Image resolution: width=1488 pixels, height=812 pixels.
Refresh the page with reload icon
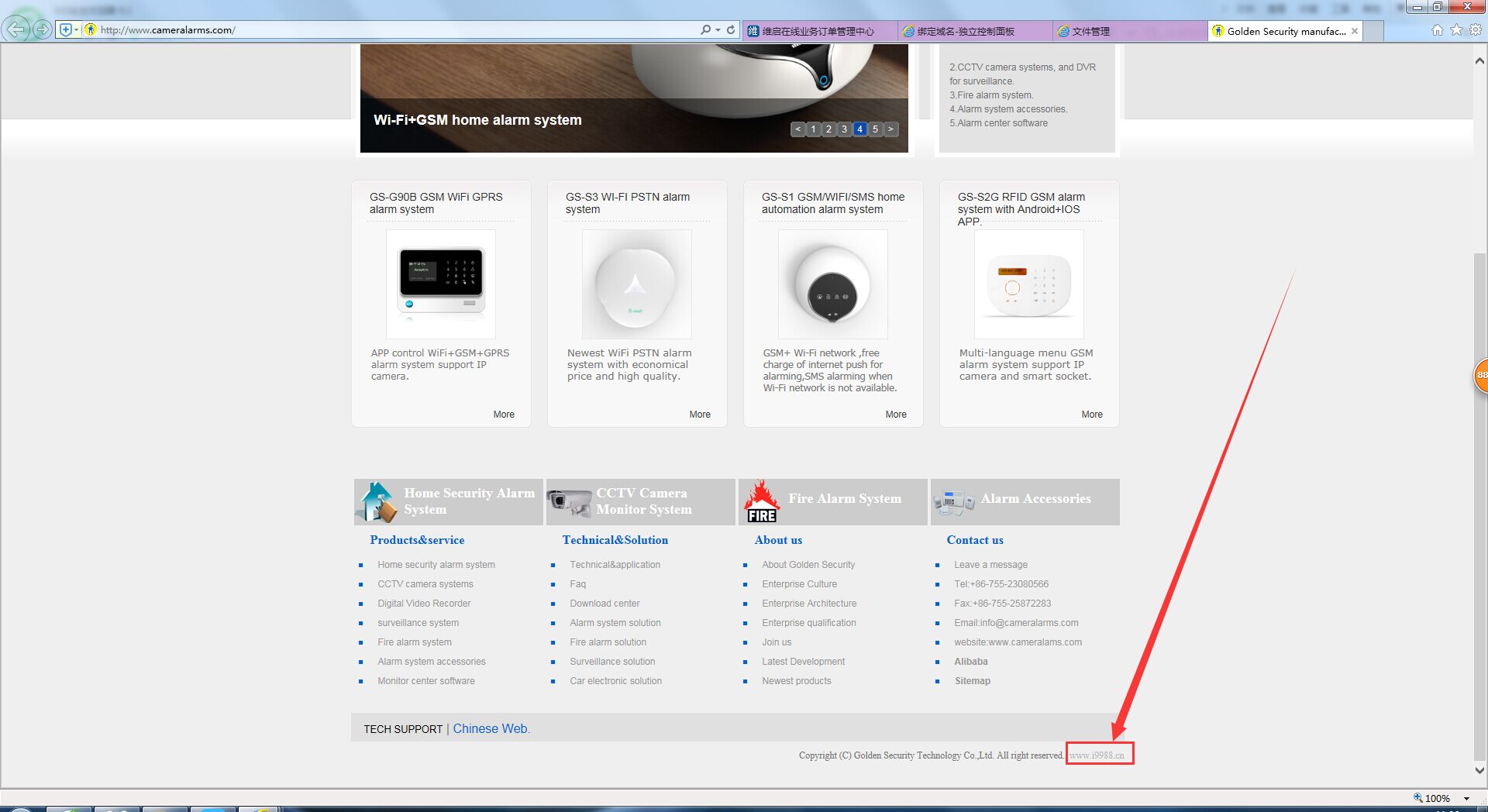tap(730, 29)
